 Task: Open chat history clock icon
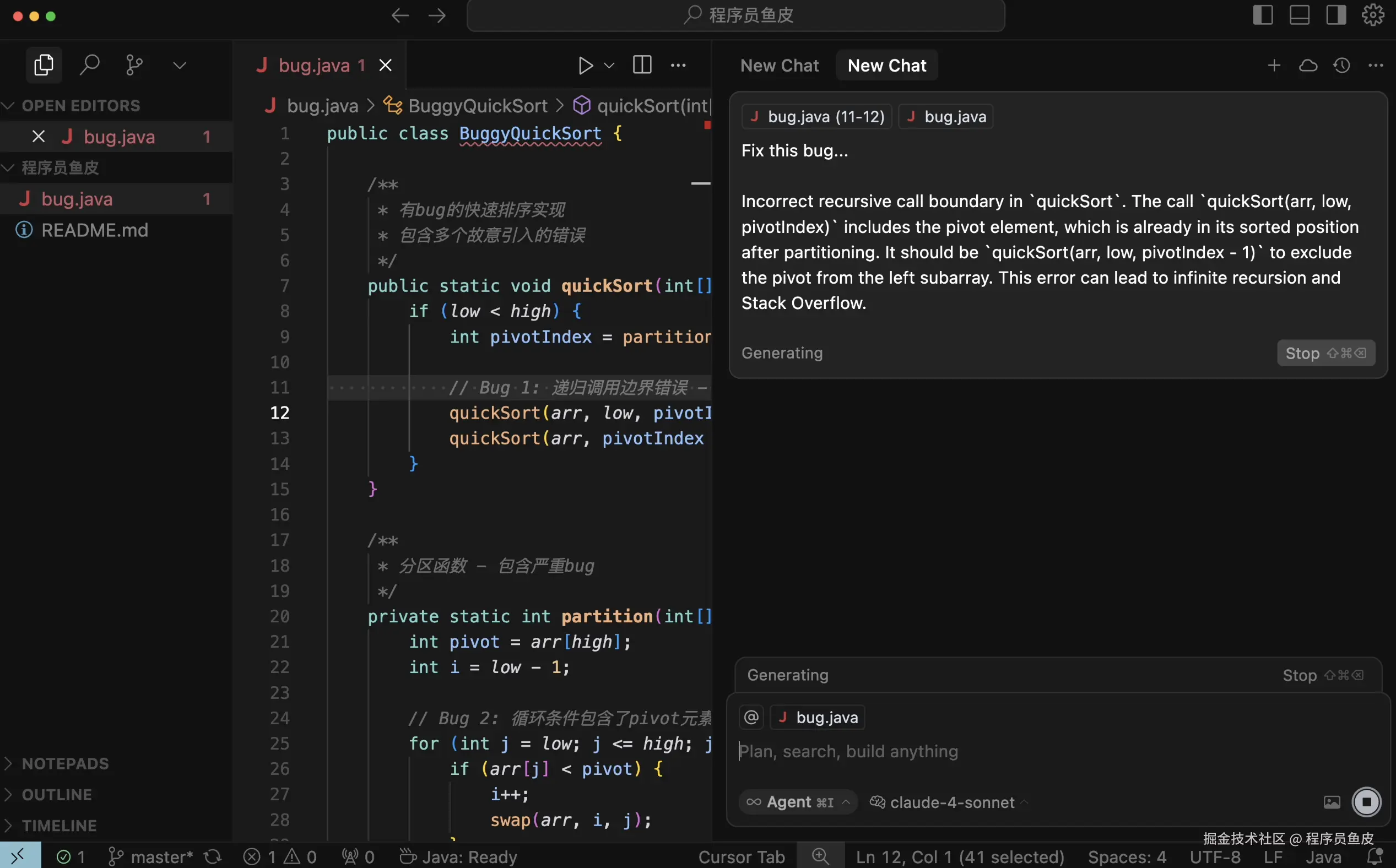pyautogui.click(x=1341, y=66)
